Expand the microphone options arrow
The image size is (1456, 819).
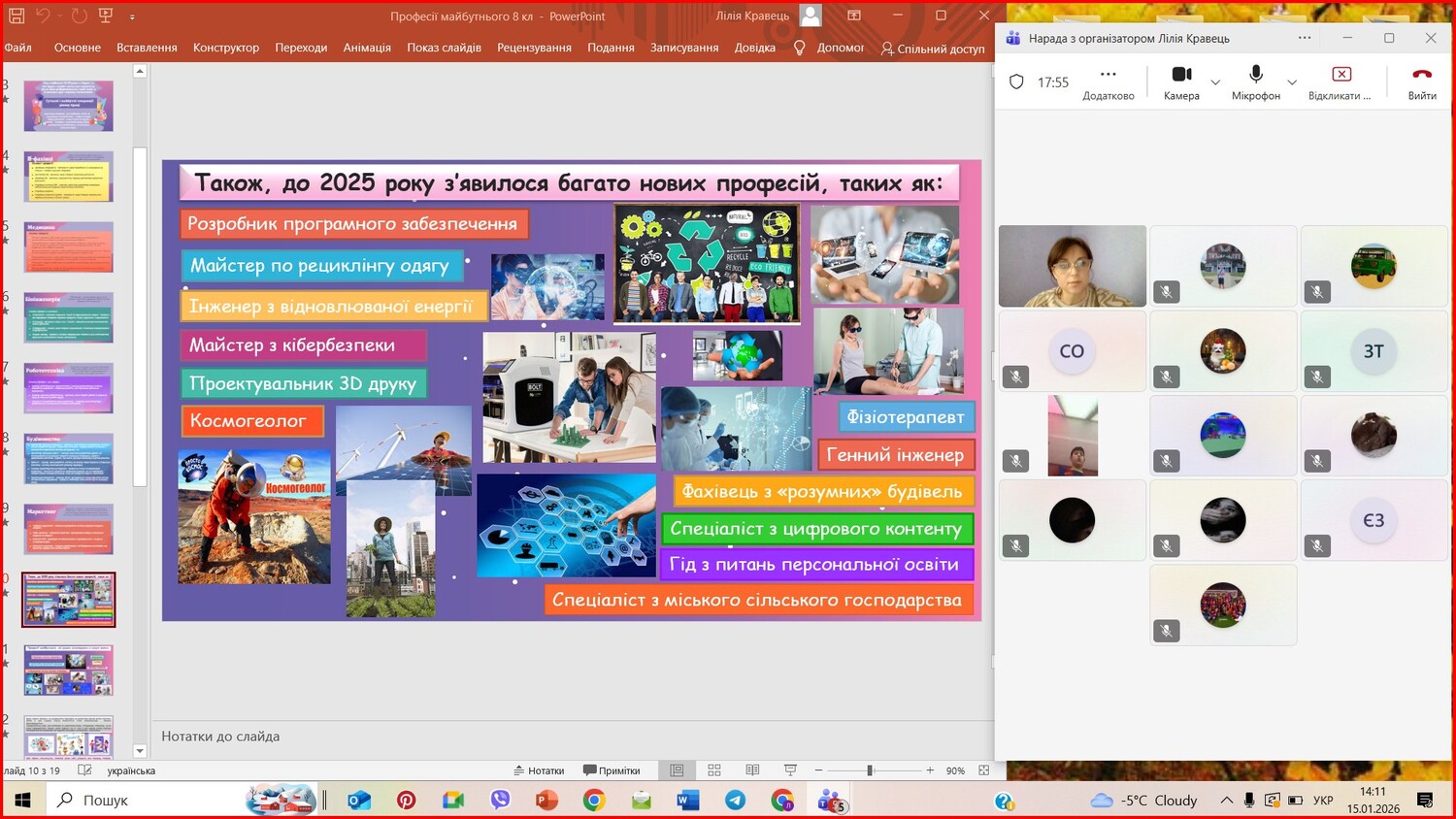(x=1292, y=82)
